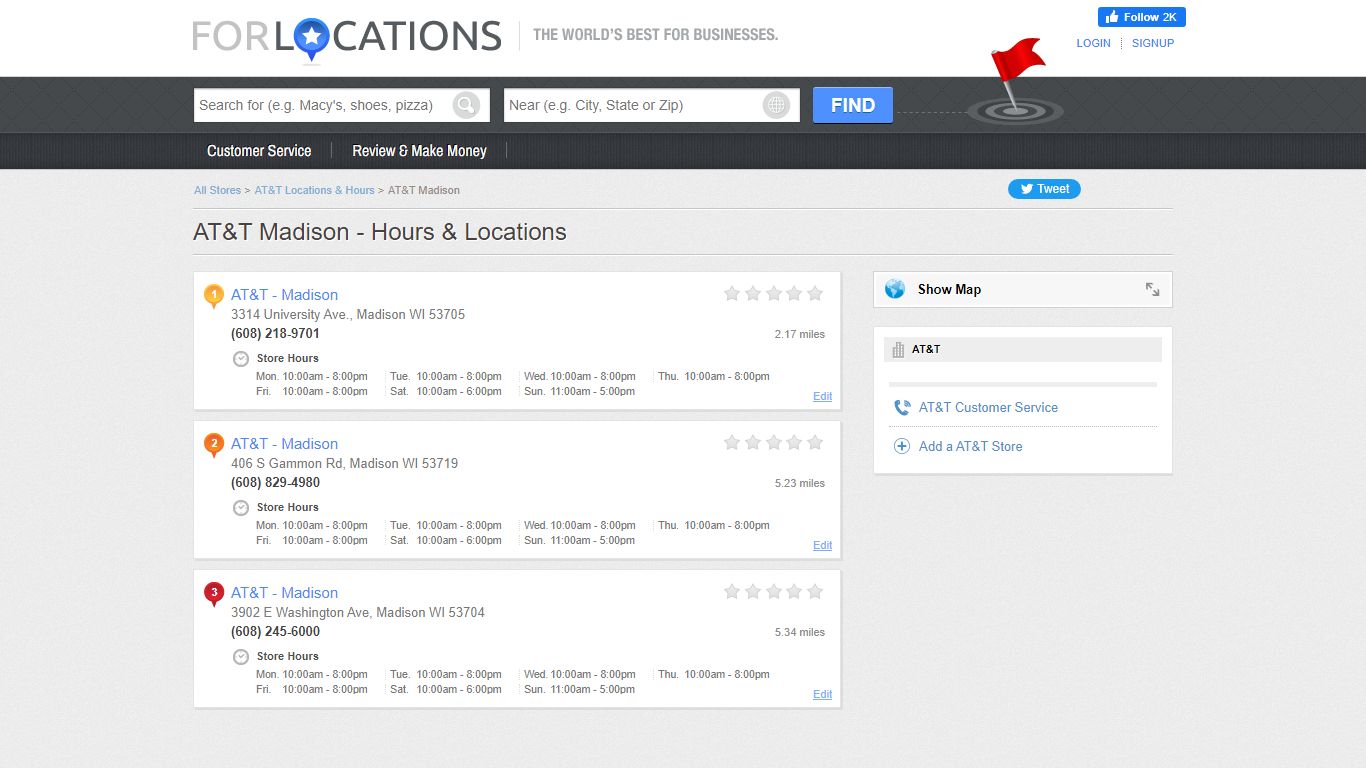
Task: Click the search magnifier icon
Action: (466, 105)
